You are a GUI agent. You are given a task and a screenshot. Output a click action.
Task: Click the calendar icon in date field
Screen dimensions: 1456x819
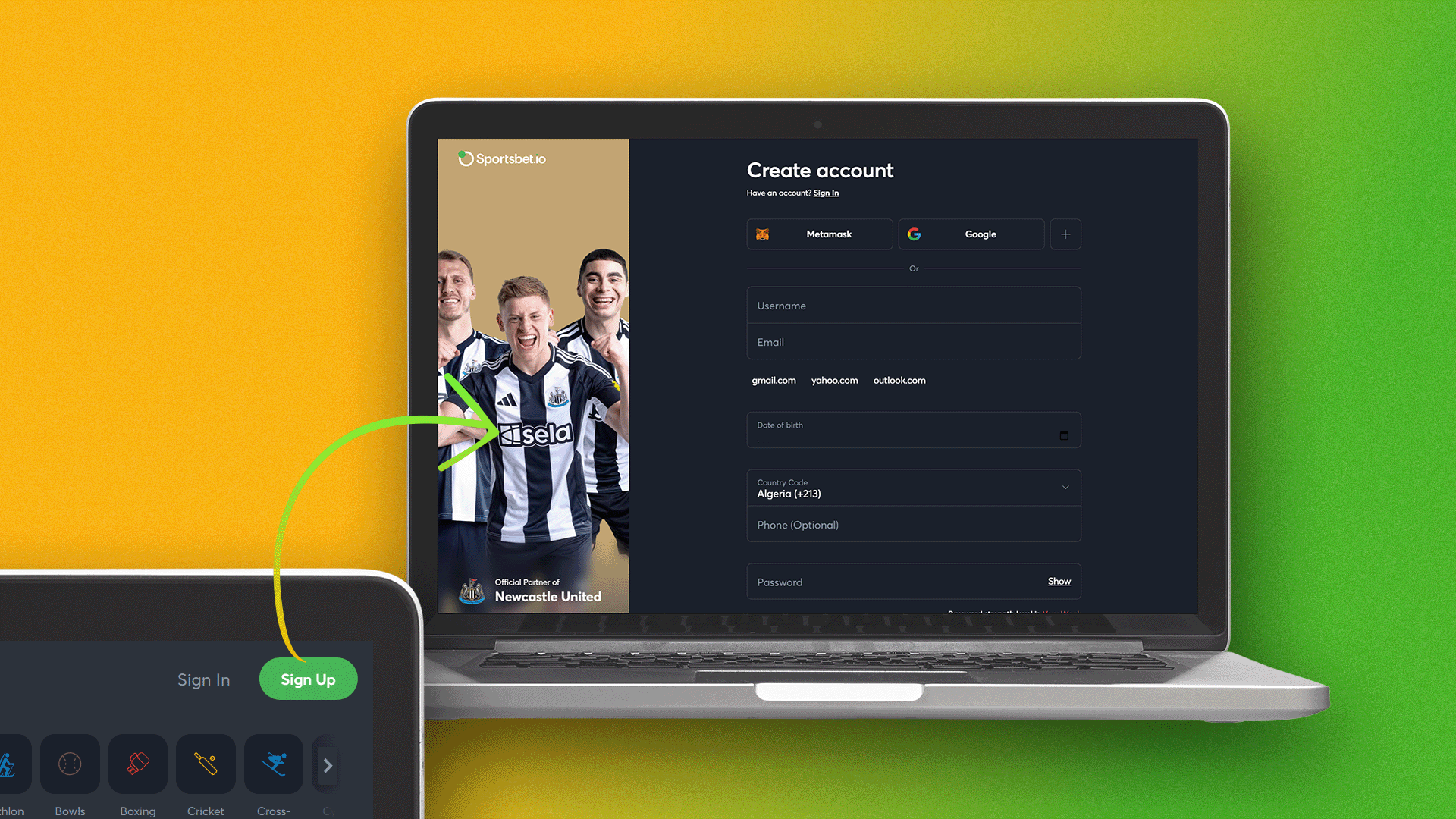[x=1063, y=435]
